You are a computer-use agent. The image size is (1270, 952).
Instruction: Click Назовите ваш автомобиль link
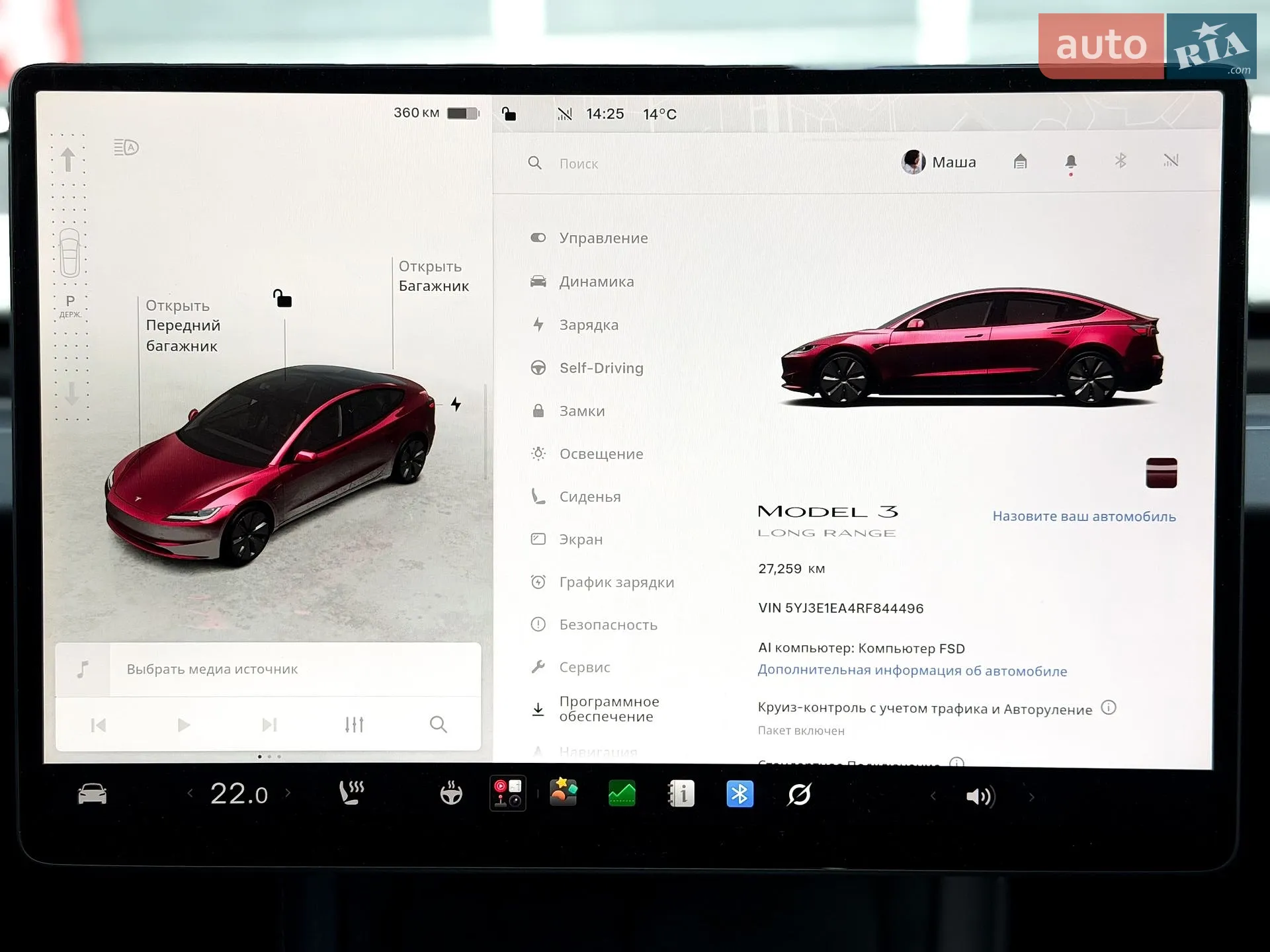pyautogui.click(x=1084, y=516)
